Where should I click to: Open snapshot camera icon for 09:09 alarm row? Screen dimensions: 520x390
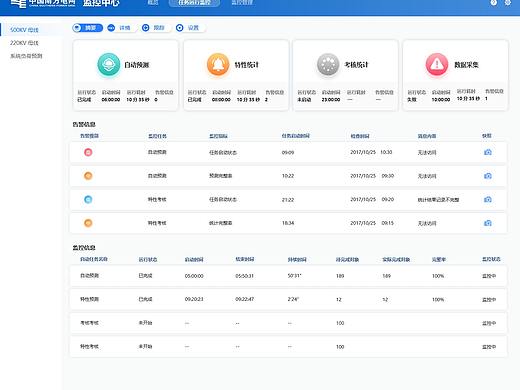(488, 152)
